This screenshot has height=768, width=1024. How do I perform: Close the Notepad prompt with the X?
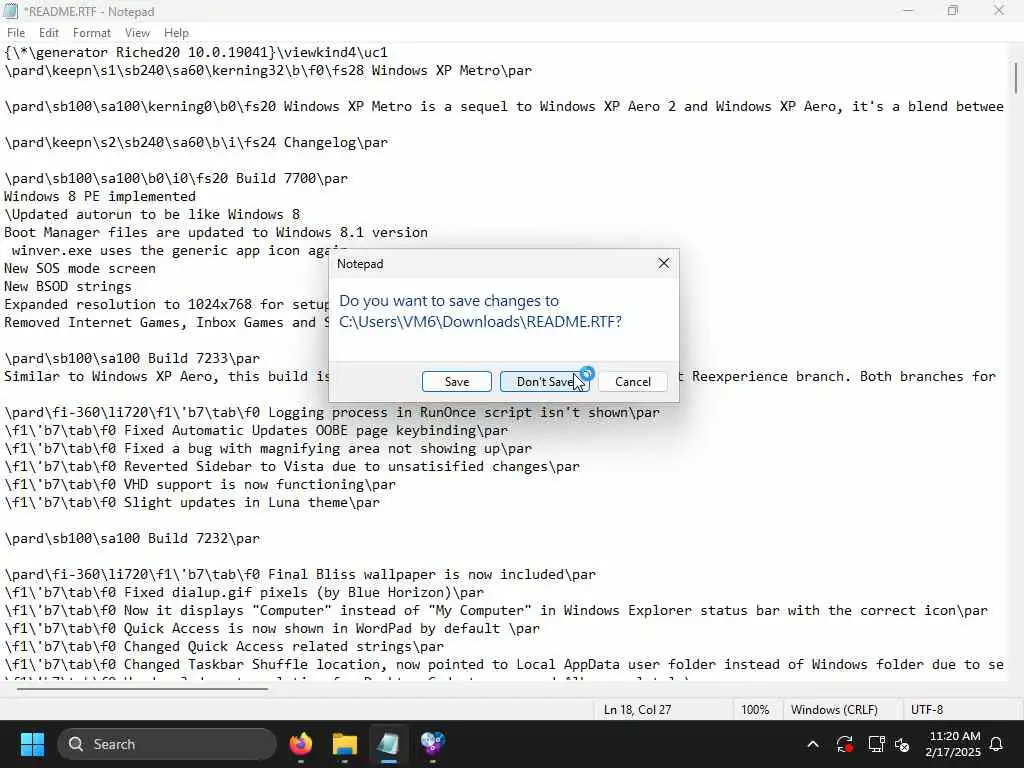tap(664, 263)
